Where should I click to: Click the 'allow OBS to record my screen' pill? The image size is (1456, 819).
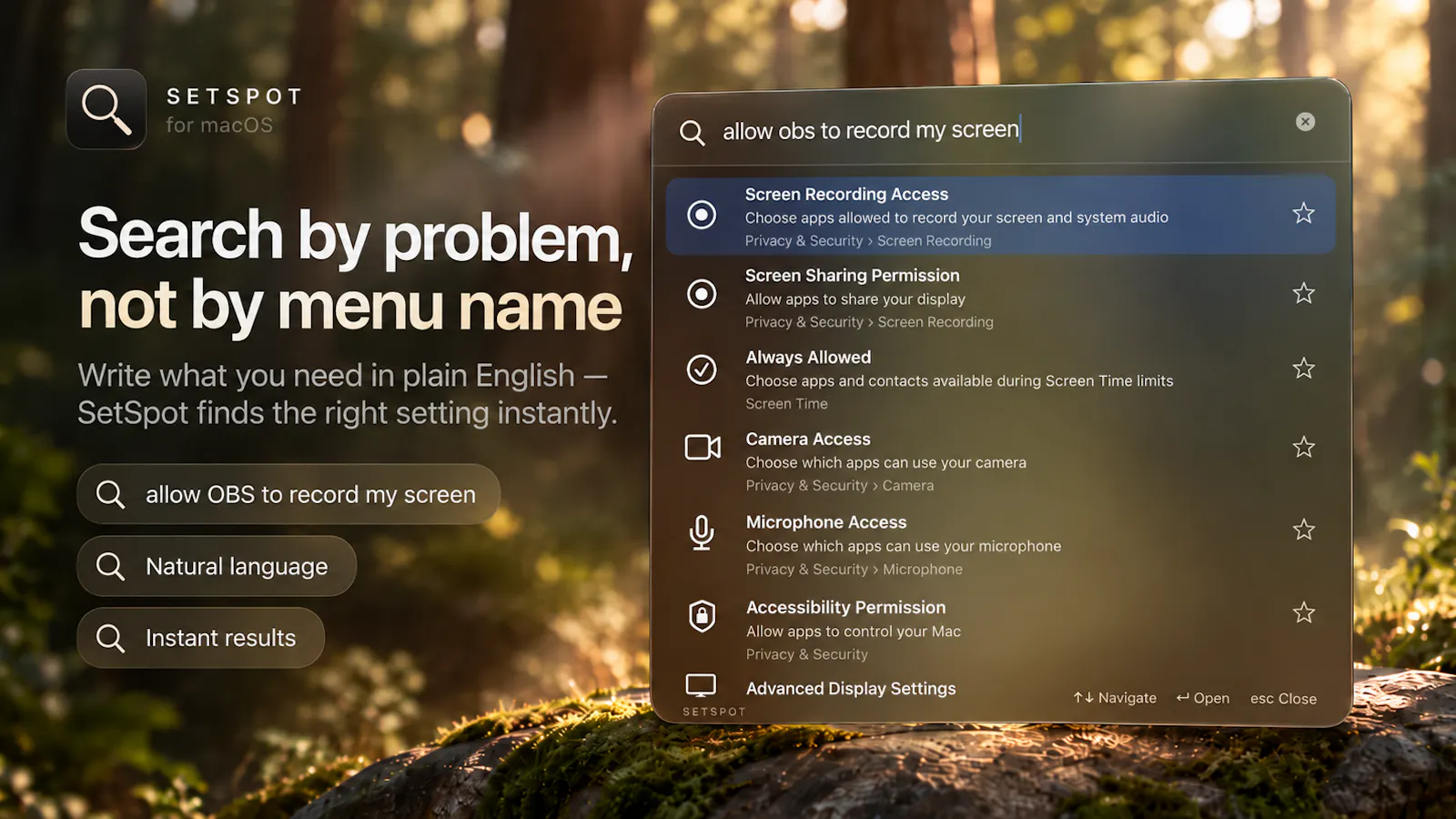click(288, 494)
